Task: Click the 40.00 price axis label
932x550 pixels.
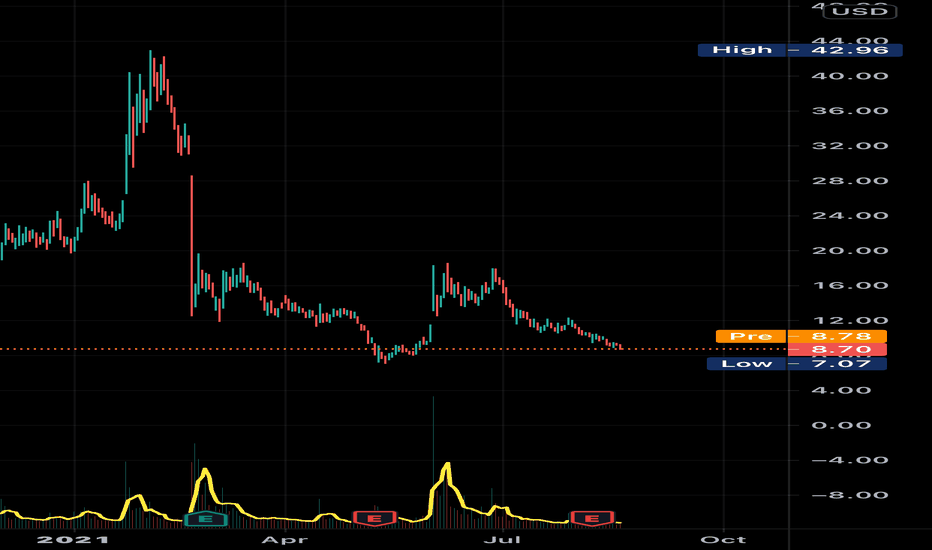Action: [x=850, y=76]
